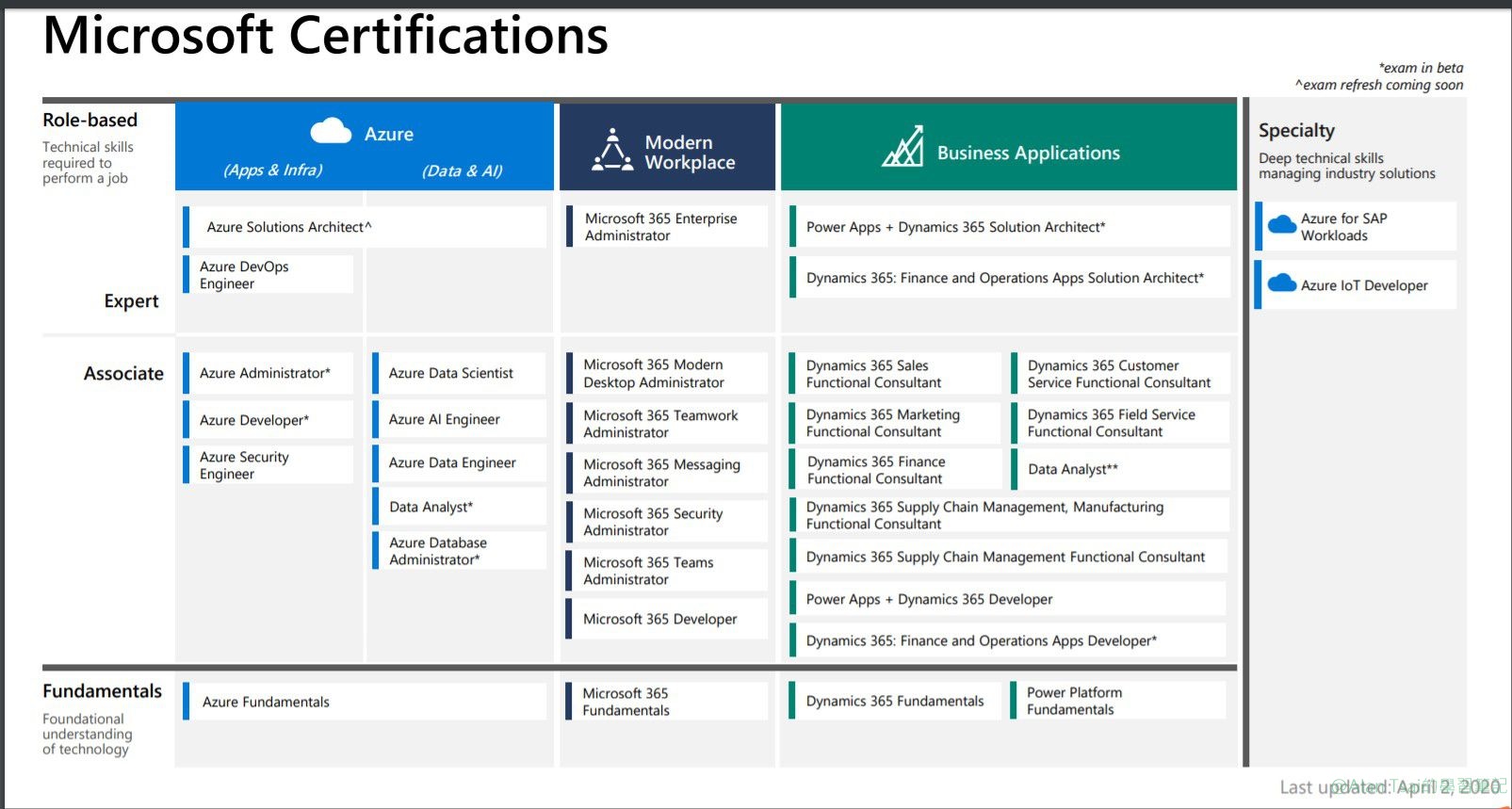This screenshot has width=1512, height=809.
Task: Select "Power Apps + Dynamics 365 Developer"
Action: [x=1008, y=599]
